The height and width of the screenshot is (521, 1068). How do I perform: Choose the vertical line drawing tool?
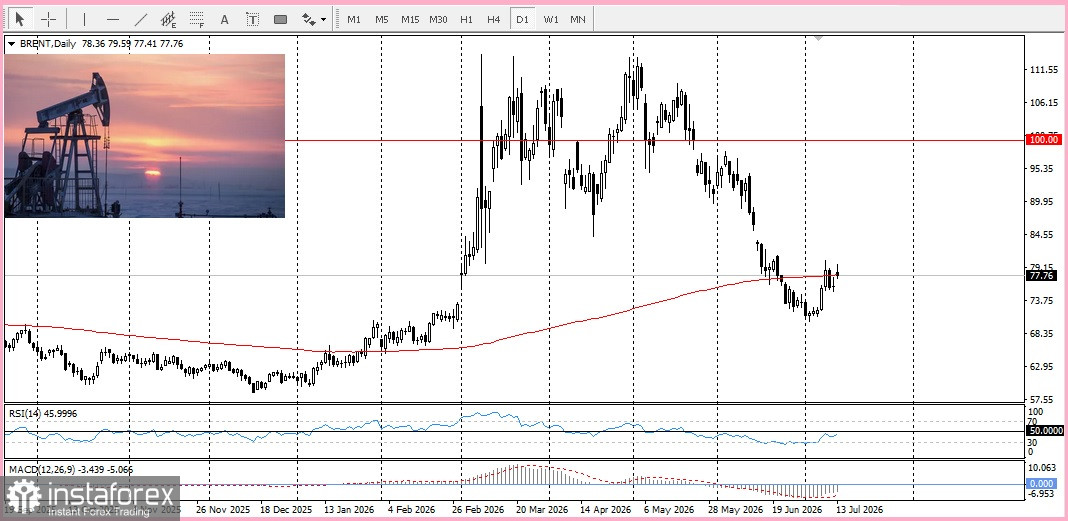pos(84,19)
